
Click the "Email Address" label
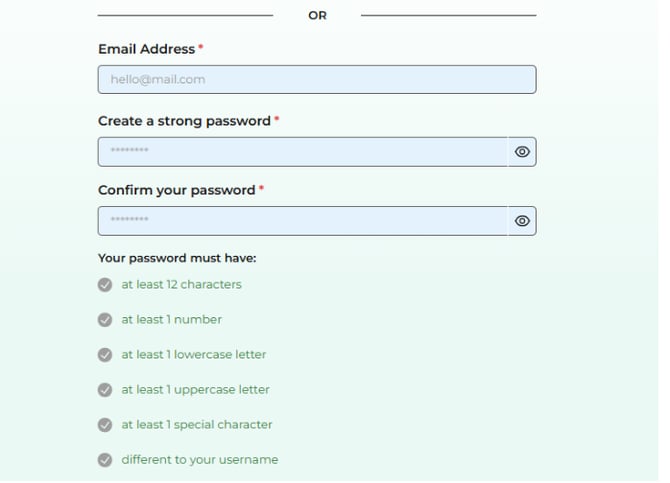point(146,49)
